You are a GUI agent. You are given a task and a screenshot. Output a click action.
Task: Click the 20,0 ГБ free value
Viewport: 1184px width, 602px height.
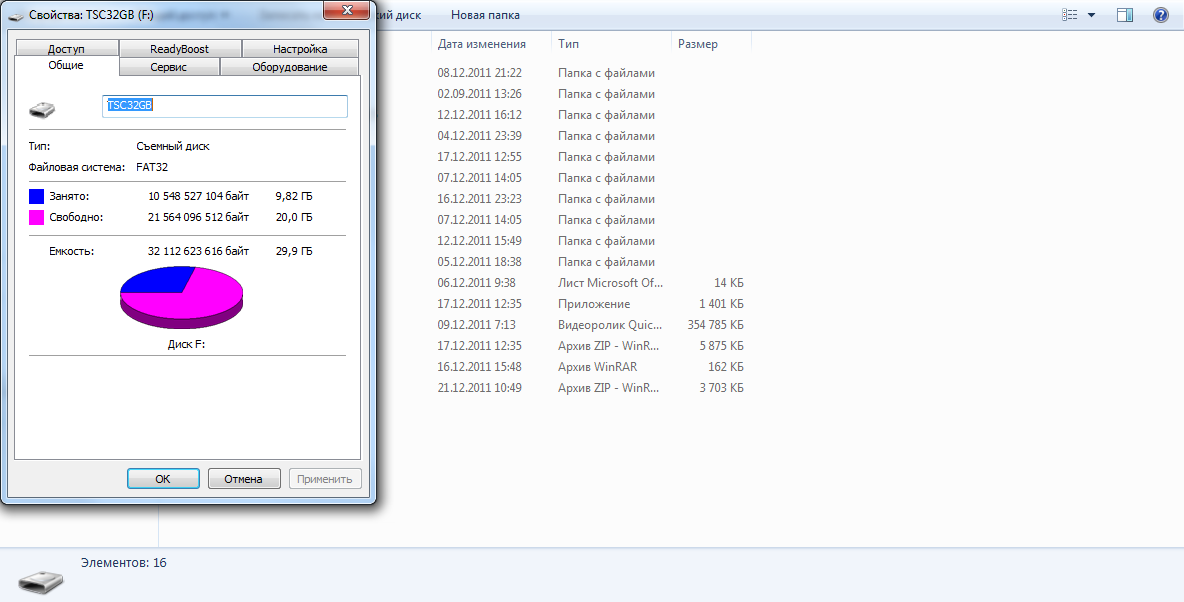coord(294,218)
